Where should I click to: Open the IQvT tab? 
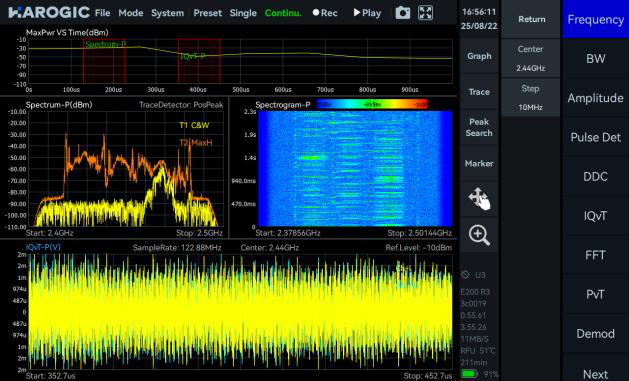tap(595, 216)
